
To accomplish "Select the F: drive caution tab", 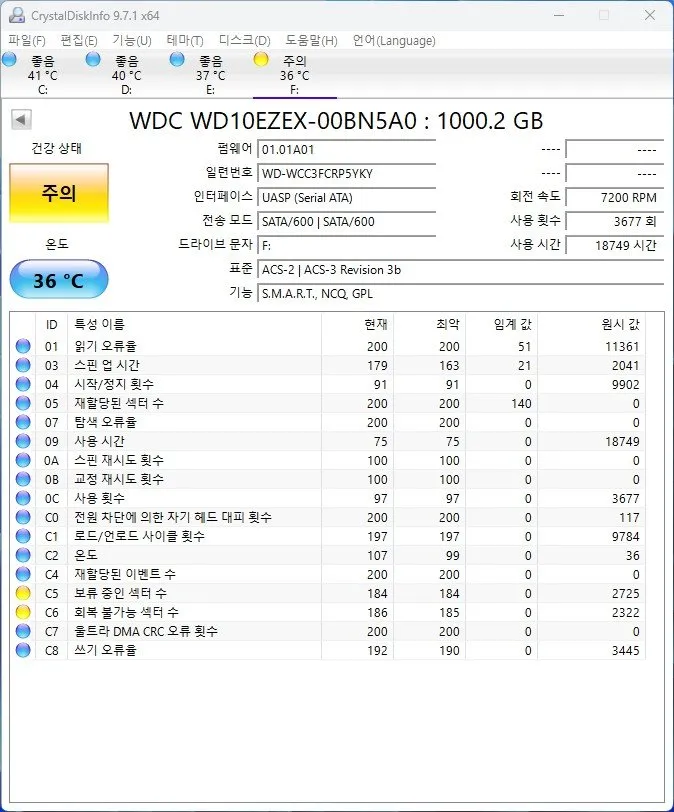I will [x=294, y=75].
